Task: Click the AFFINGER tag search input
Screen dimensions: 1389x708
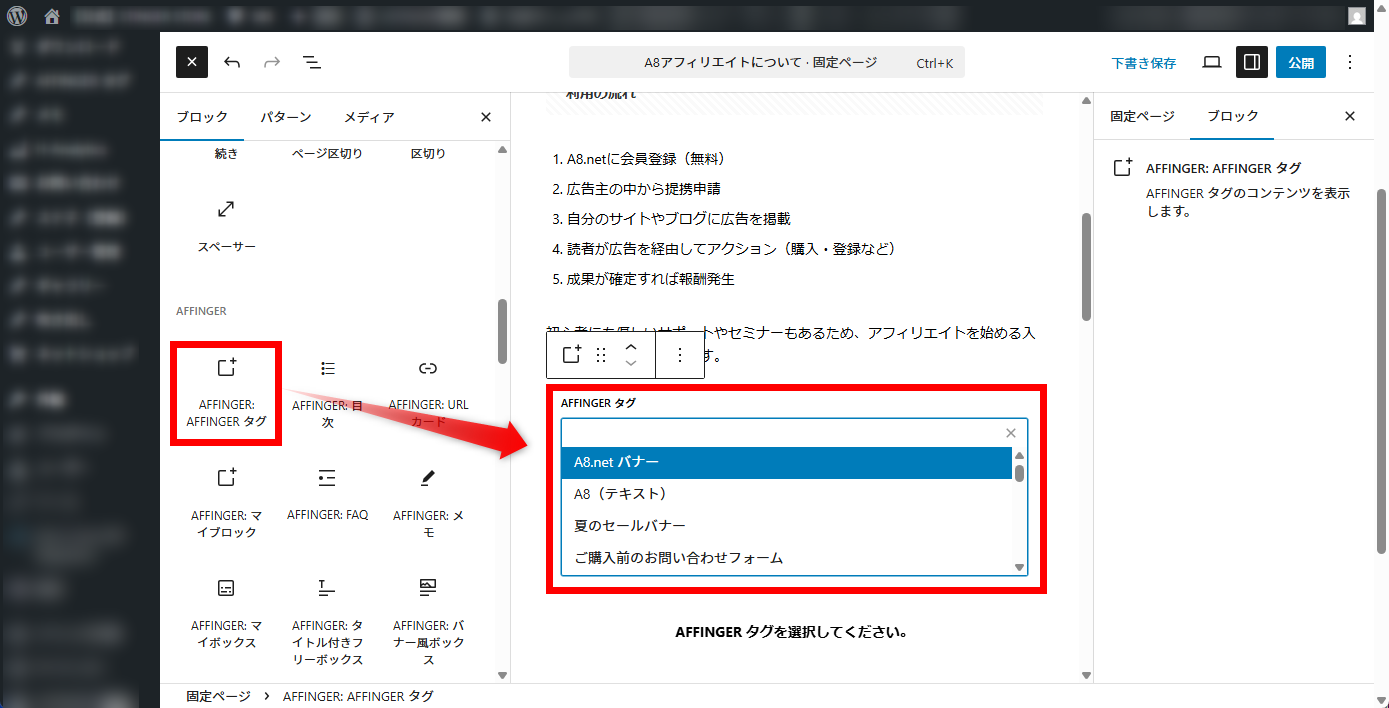Action: pyautogui.click(x=782, y=433)
